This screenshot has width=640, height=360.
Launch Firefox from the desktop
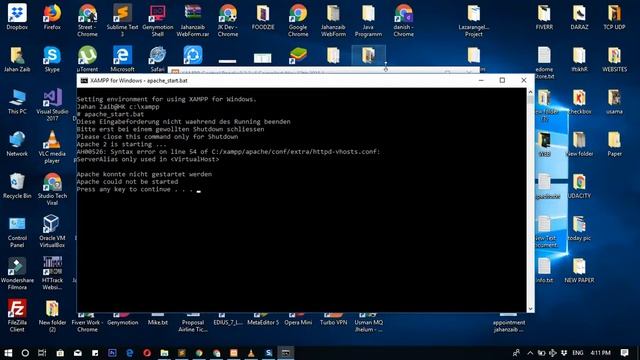(52, 17)
